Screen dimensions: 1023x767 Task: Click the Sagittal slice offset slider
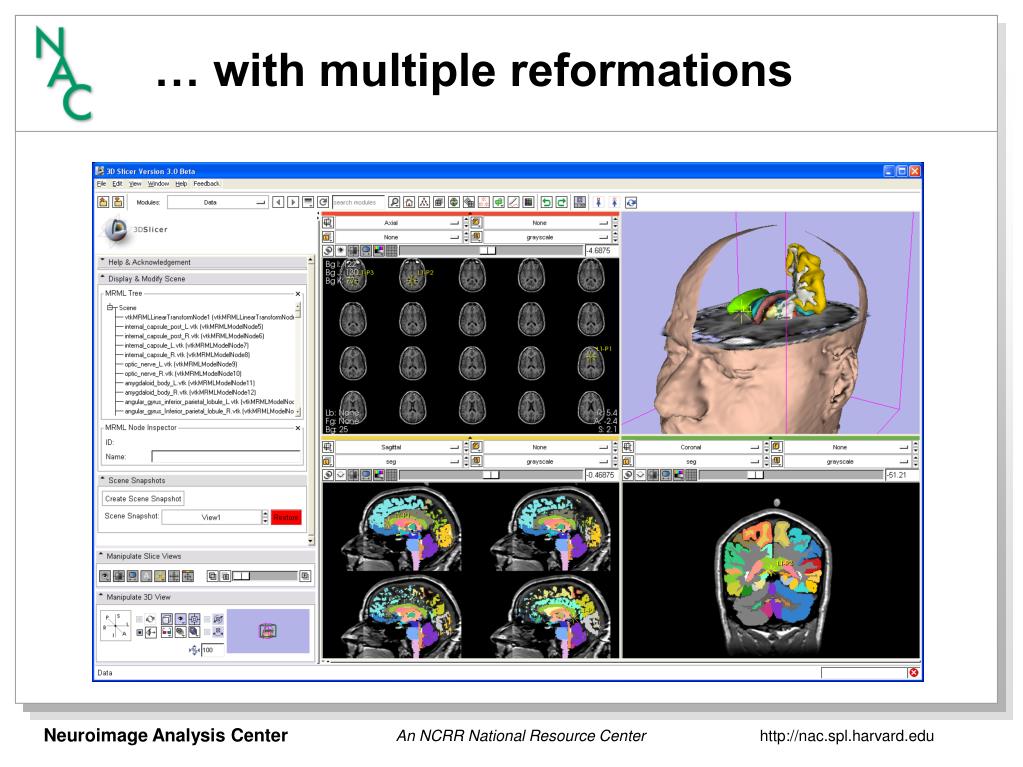point(491,475)
